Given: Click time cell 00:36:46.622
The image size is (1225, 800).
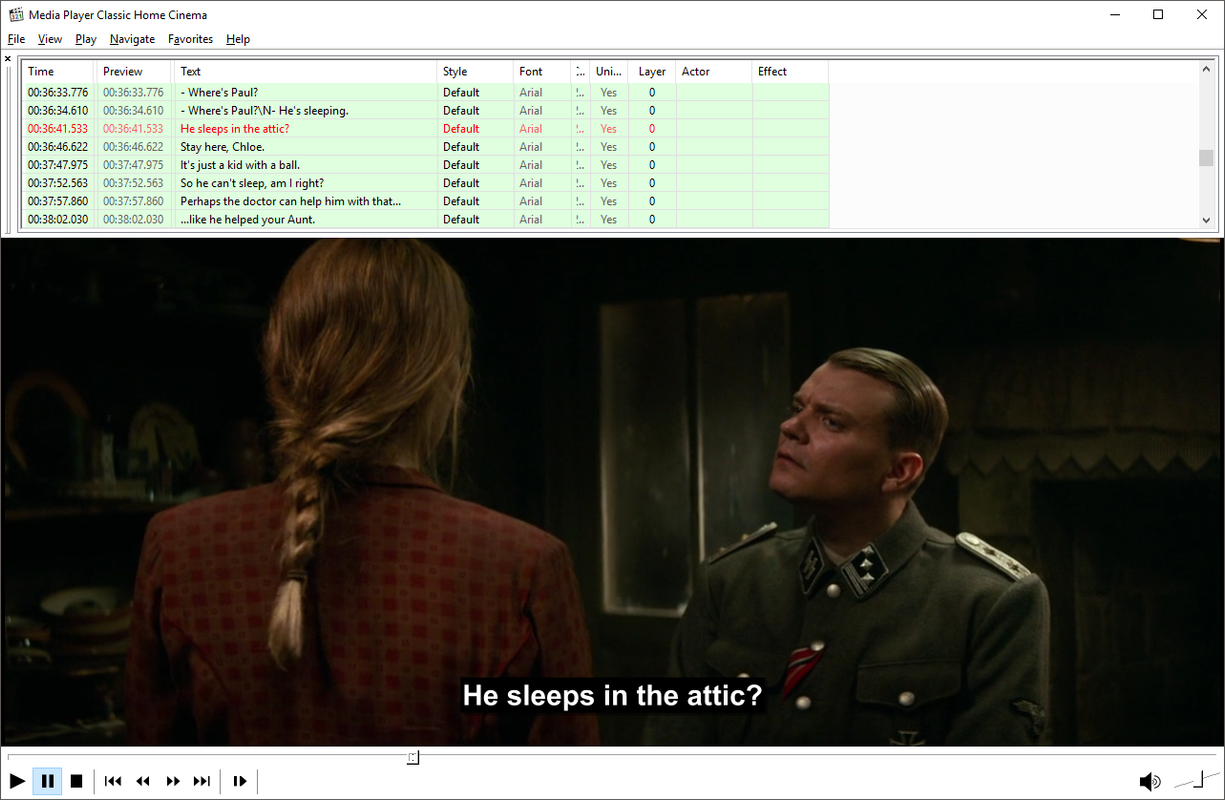Looking at the screenshot, I should (x=58, y=146).
